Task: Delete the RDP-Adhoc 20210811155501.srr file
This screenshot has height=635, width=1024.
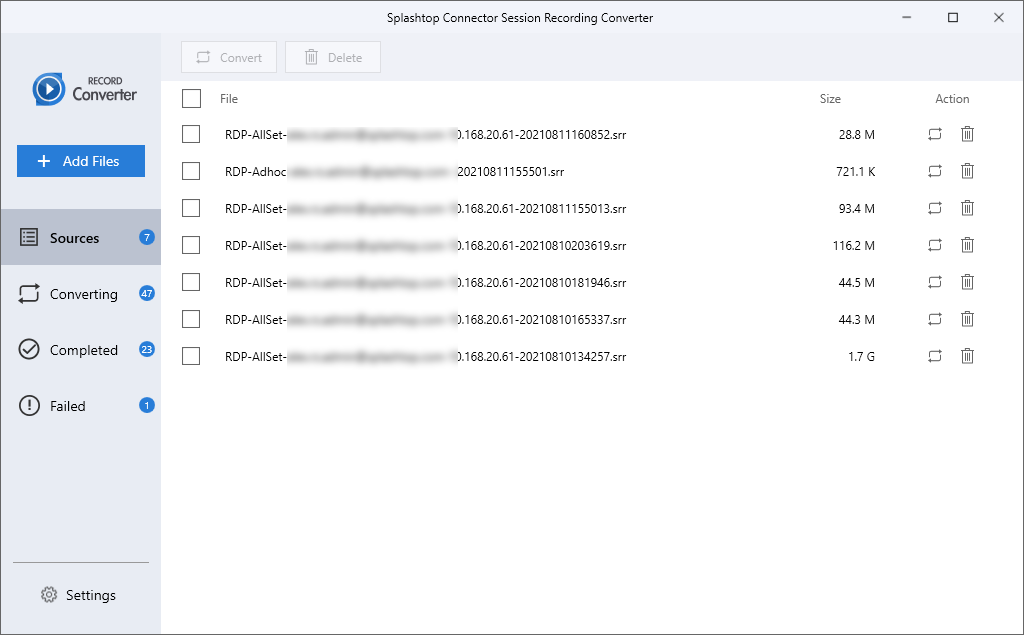Action: click(967, 171)
